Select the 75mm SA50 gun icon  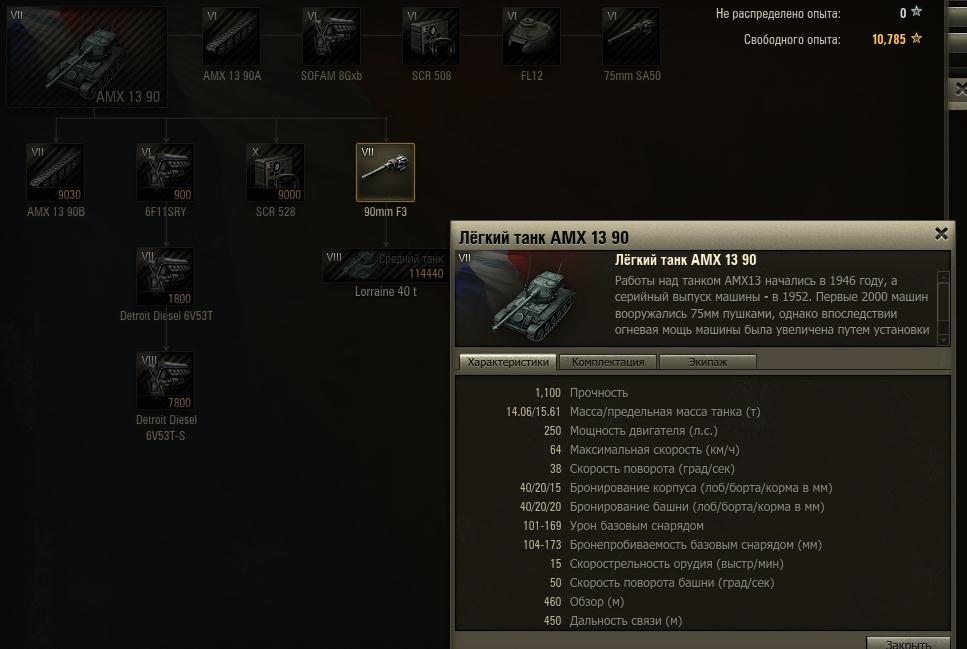pyautogui.click(x=631, y=36)
